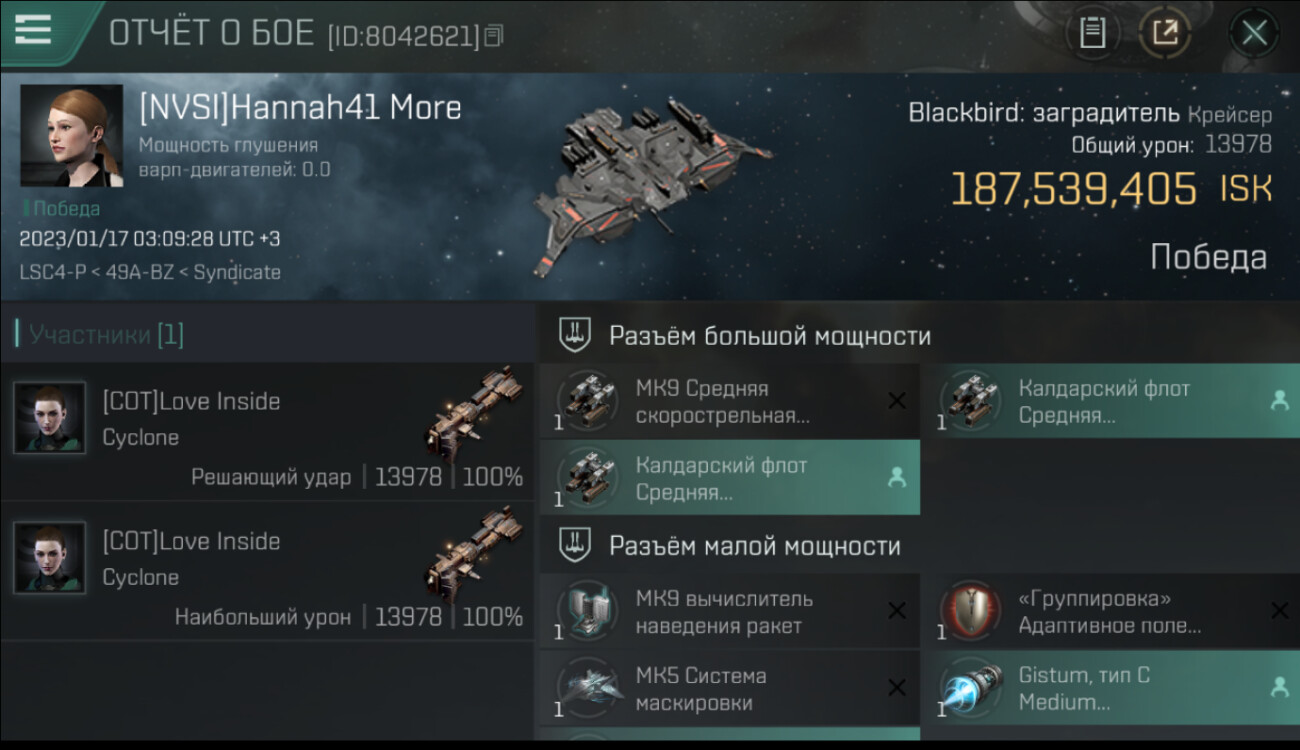
Task: Select Love Inside Наибольший урон entry
Action: [266, 571]
